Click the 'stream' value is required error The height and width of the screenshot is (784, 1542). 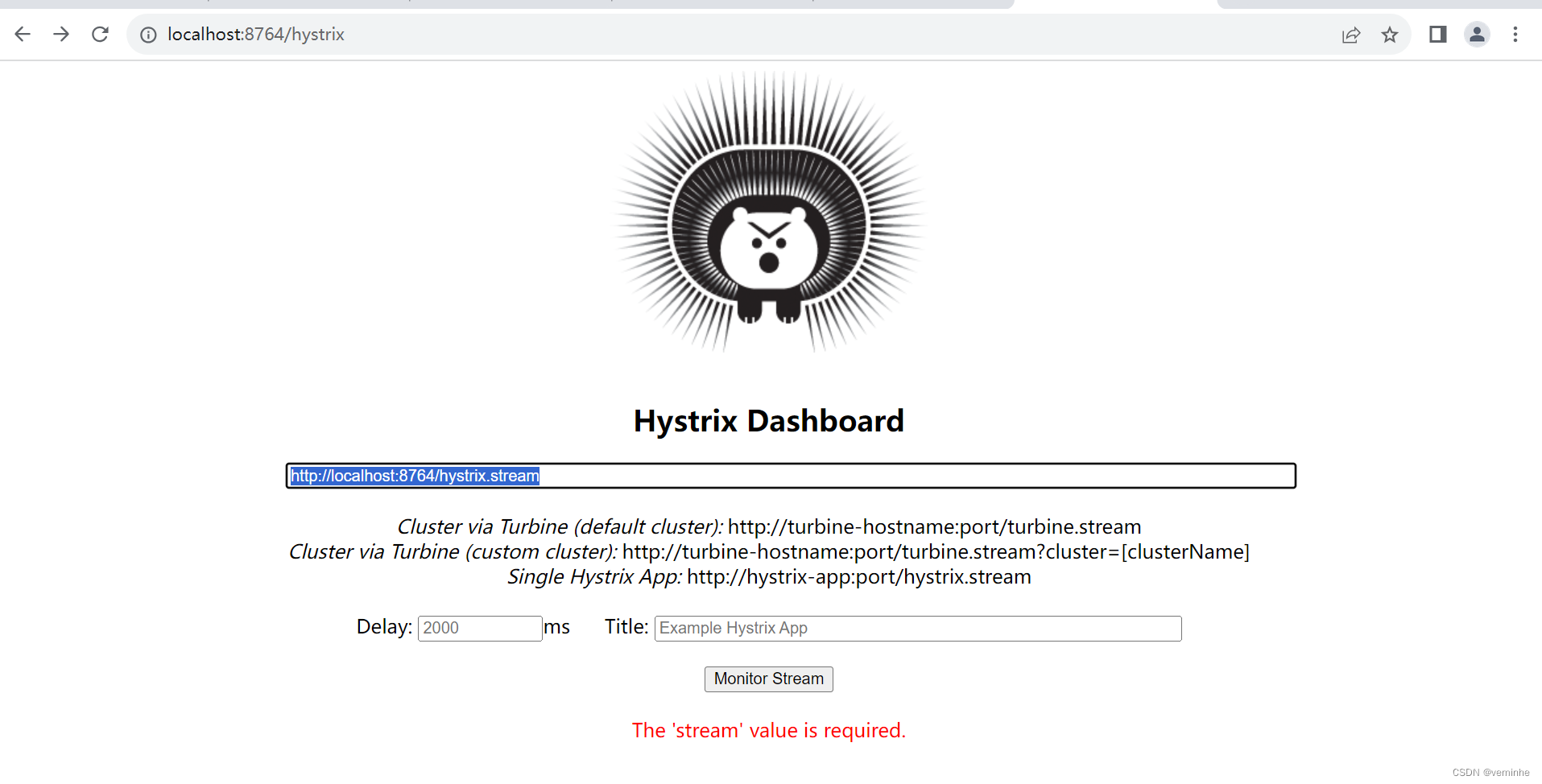[x=769, y=730]
